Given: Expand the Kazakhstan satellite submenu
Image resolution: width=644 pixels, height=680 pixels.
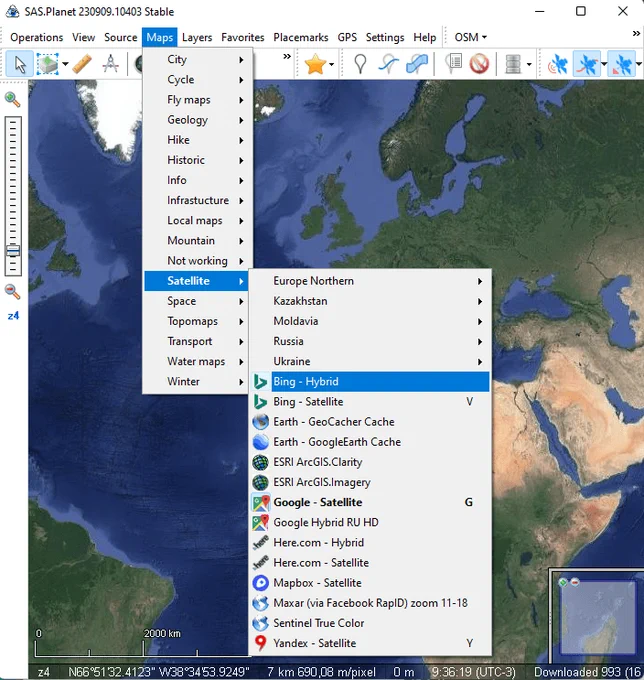Looking at the screenshot, I should coord(371,301).
